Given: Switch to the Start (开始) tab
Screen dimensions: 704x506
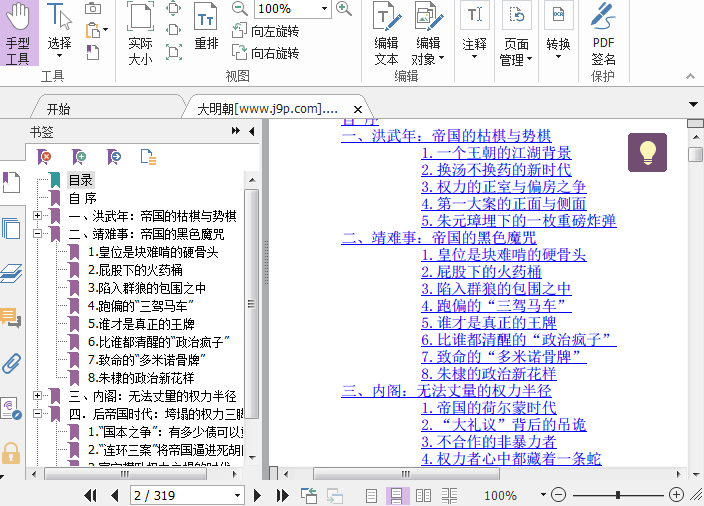Looking at the screenshot, I should 58,109.
